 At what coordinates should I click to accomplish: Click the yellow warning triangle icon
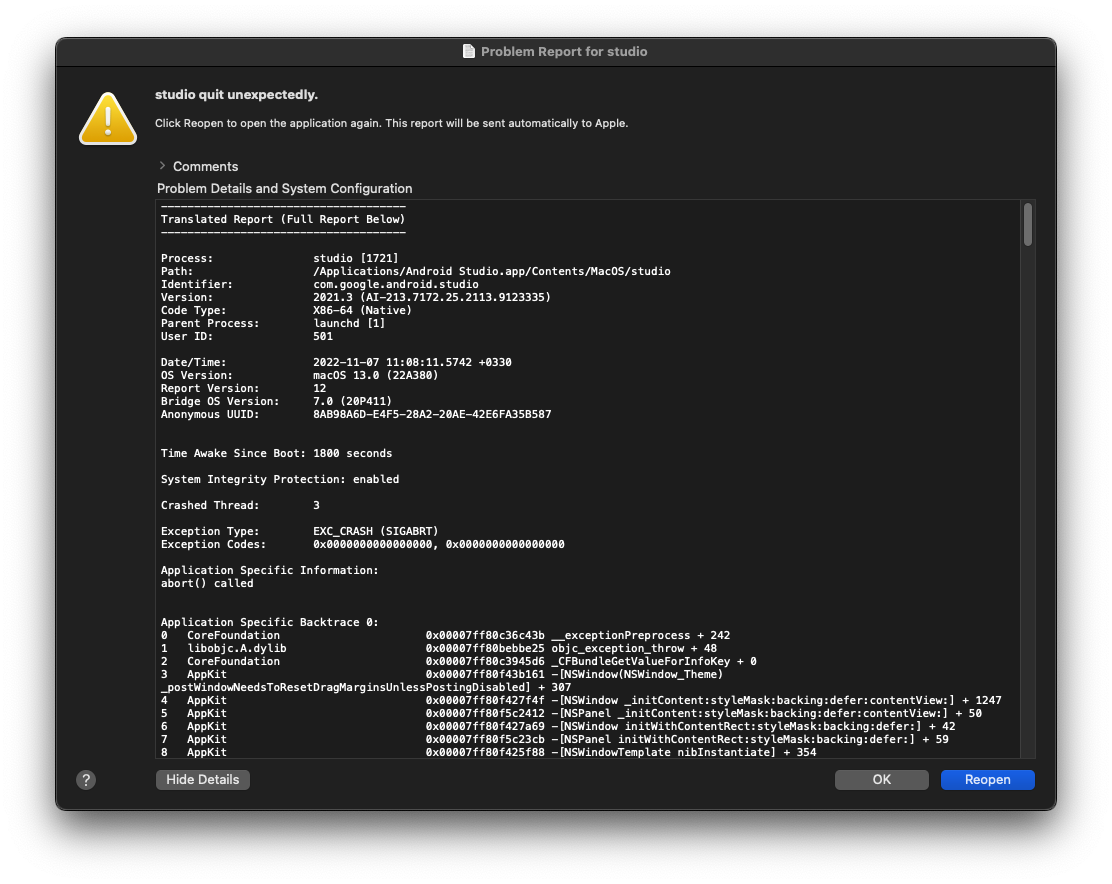108,119
